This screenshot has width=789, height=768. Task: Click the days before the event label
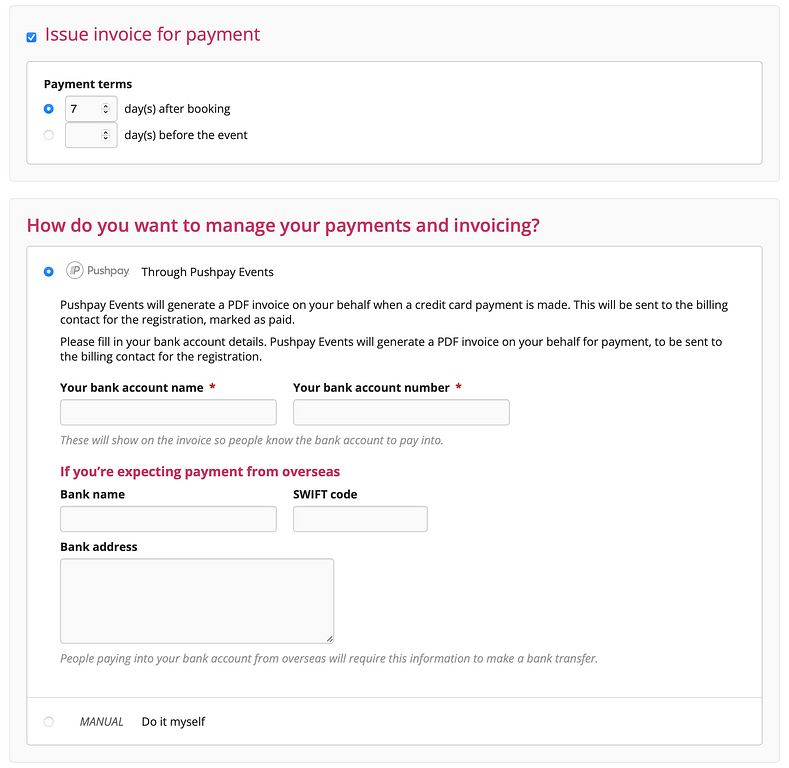(x=186, y=135)
